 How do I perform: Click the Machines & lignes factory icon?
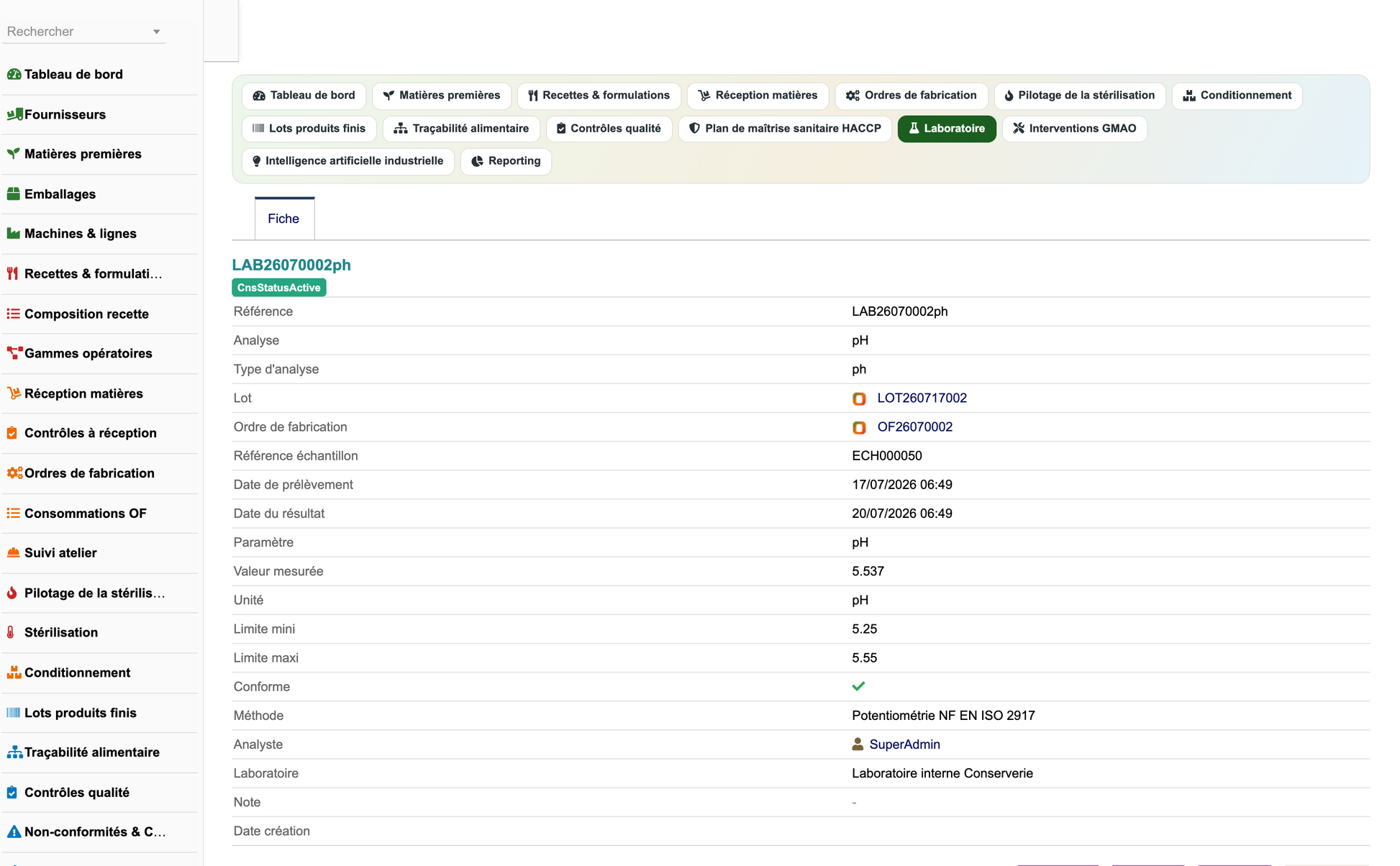pos(13,234)
